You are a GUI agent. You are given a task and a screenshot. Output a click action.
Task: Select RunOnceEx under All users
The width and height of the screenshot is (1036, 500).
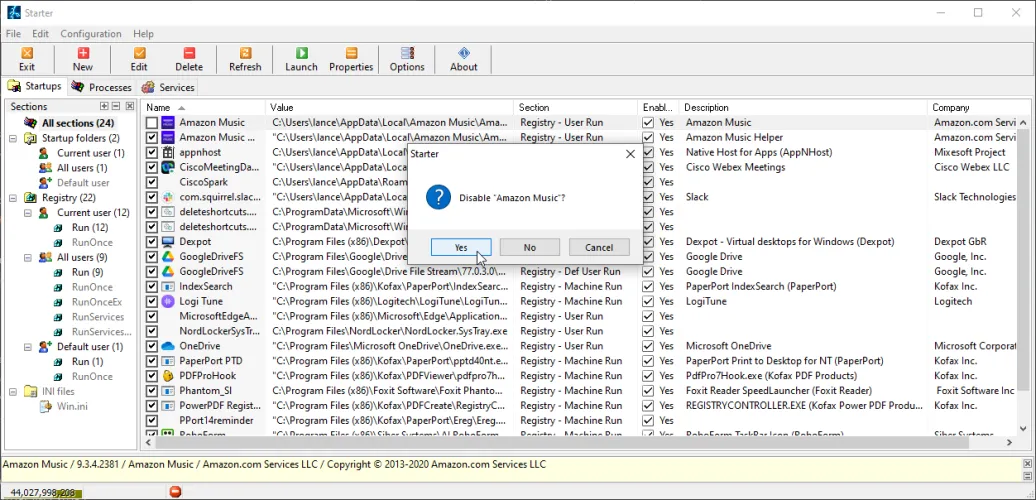(x=97, y=302)
